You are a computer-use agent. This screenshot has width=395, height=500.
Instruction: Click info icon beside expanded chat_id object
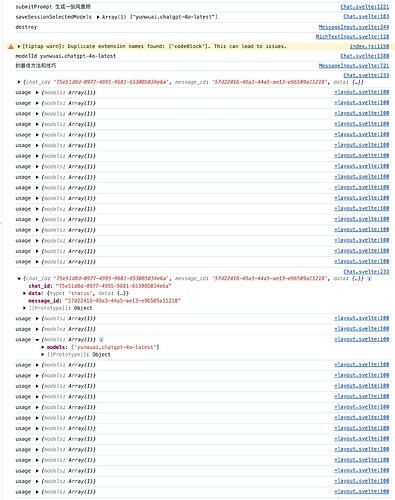tap(369, 278)
